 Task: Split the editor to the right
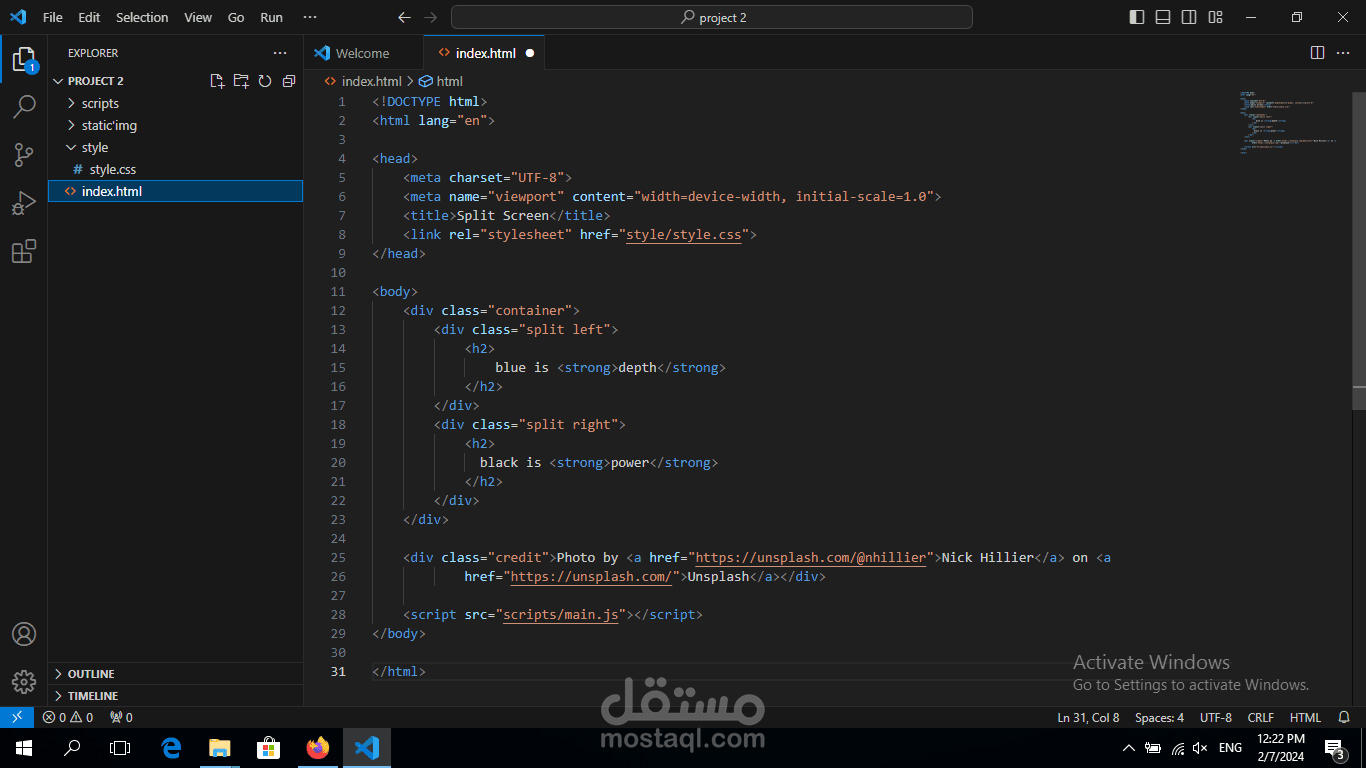pos(1318,53)
